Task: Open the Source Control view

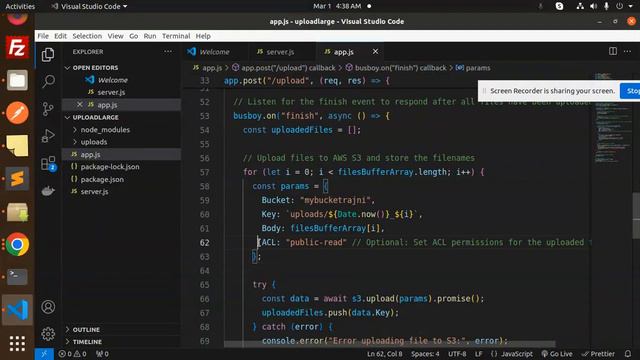Action: (48, 109)
